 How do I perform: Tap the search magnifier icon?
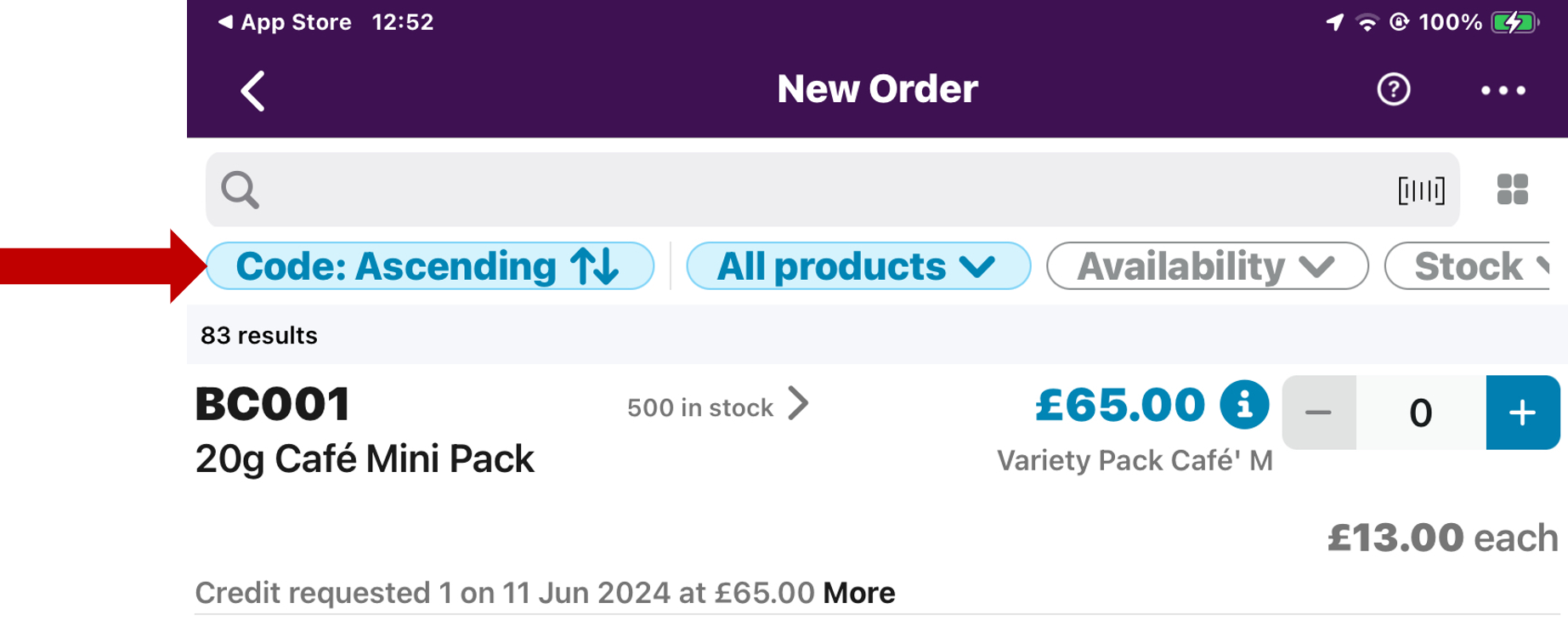point(240,190)
